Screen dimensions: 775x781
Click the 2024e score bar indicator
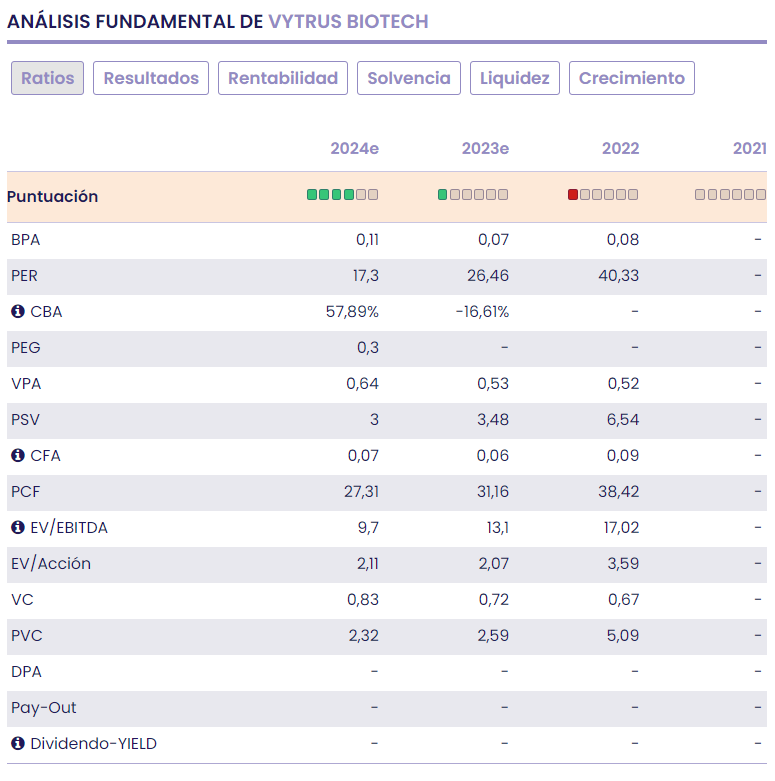[343, 195]
